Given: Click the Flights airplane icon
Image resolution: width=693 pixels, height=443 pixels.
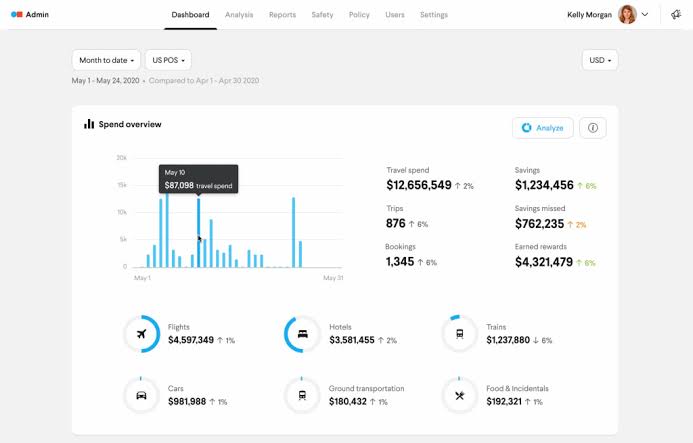Looking at the screenshot, I should coord(141,334).
